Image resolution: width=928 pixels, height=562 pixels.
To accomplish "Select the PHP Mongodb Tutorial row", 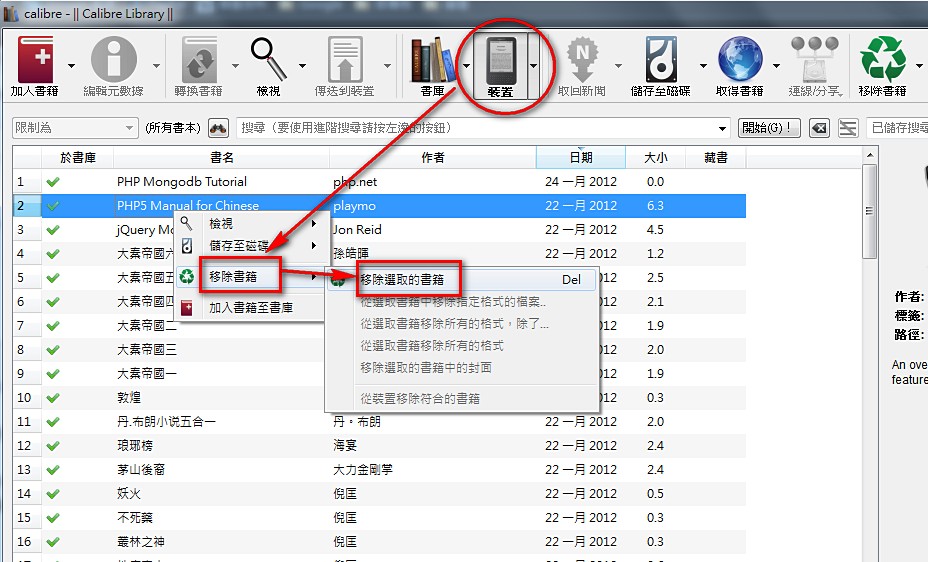I will (x=379, y=182).
